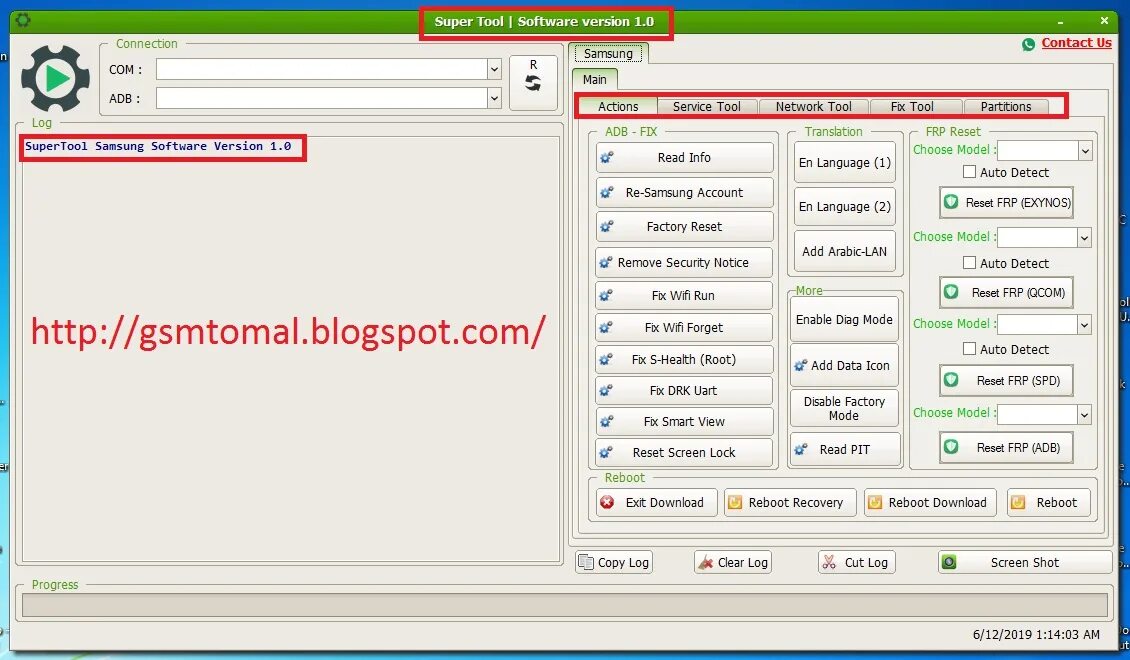Click Clear Log button
This screenshot has width=1130, height=660.
coord(733,562)
